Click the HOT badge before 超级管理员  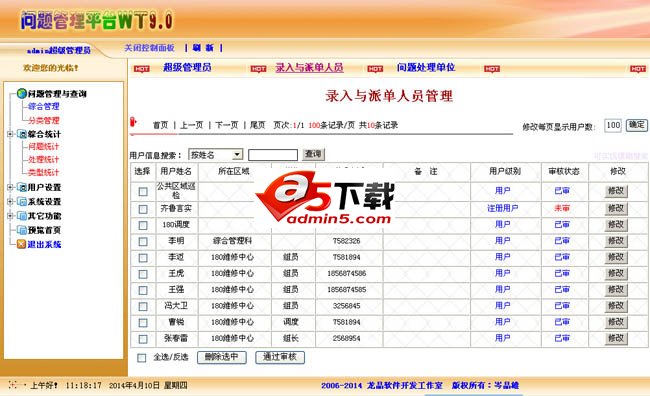pyautogui.click(x=141, y=69)
